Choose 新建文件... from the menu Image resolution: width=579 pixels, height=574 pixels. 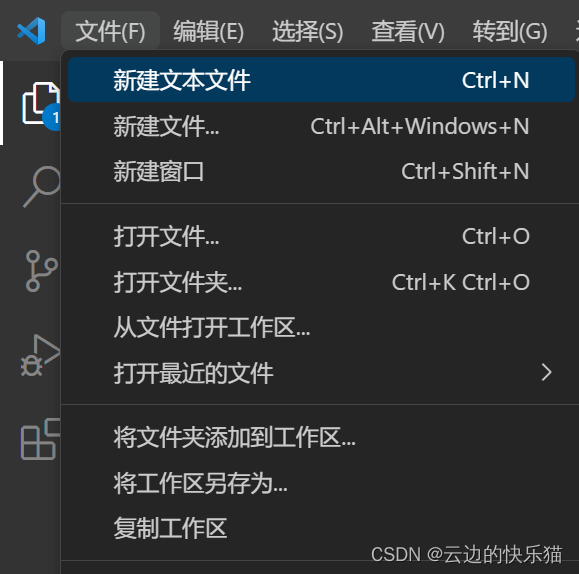(x=321, y=126)
